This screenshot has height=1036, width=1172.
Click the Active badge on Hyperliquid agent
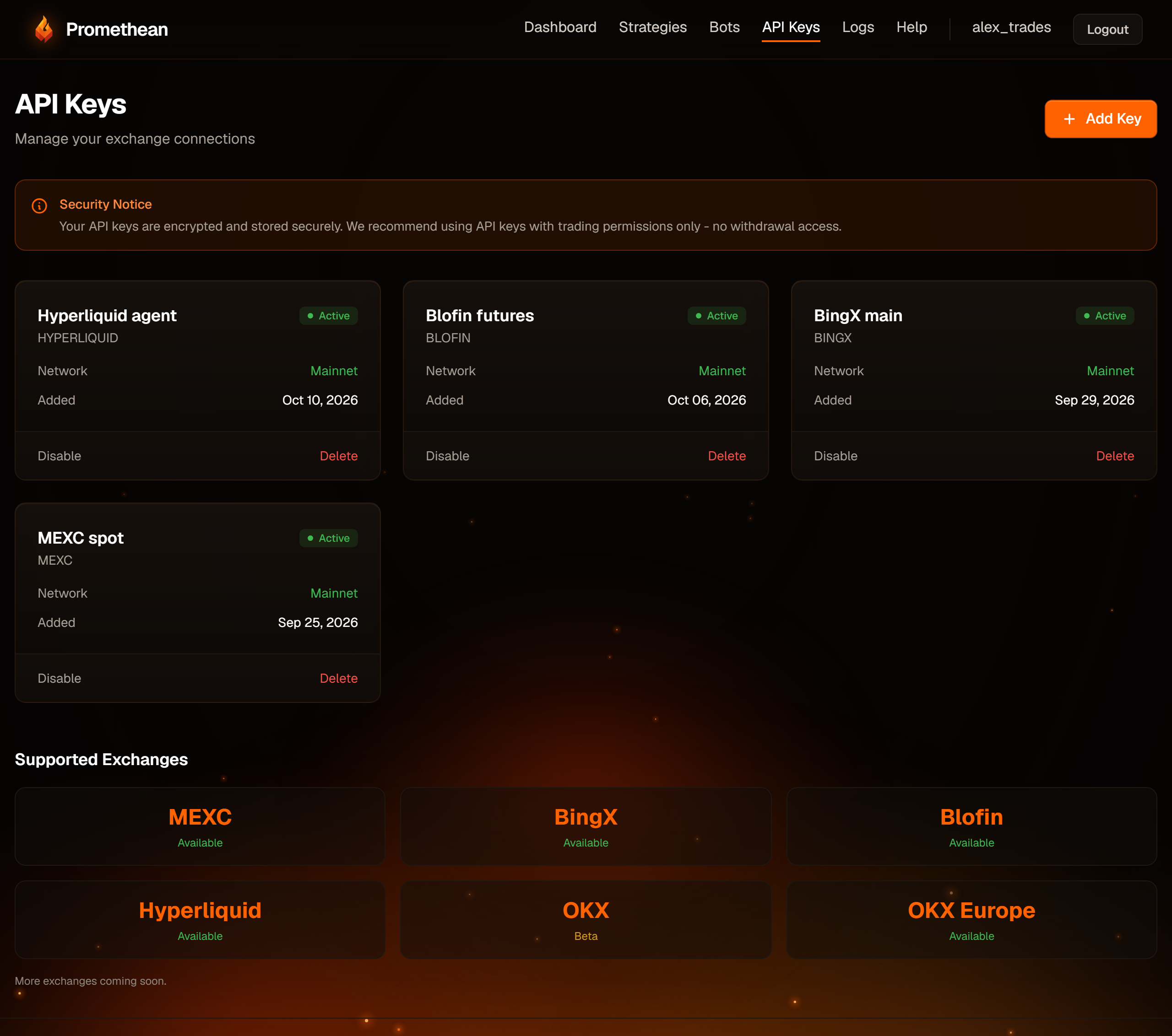pos(329,316)
